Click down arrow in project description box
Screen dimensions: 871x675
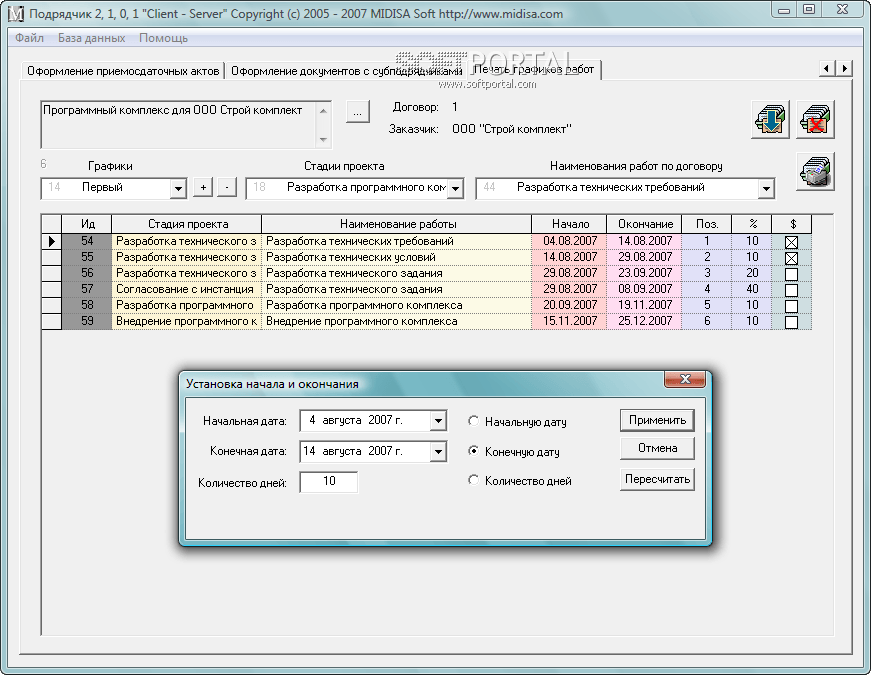point(323,139)
